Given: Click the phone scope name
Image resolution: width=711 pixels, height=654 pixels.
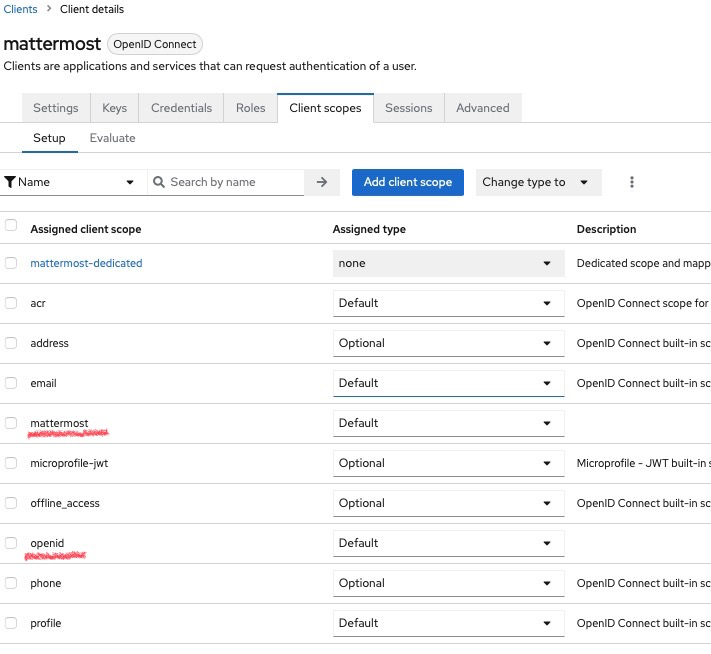Looking at the screenshot, I should click(x=46, y=583).
